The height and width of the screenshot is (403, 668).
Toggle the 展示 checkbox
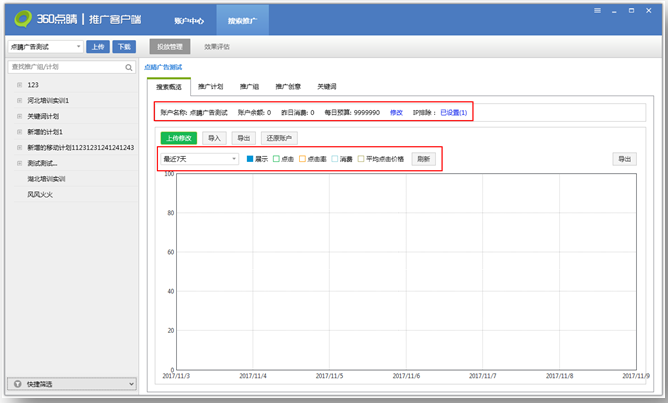(250, 159)
